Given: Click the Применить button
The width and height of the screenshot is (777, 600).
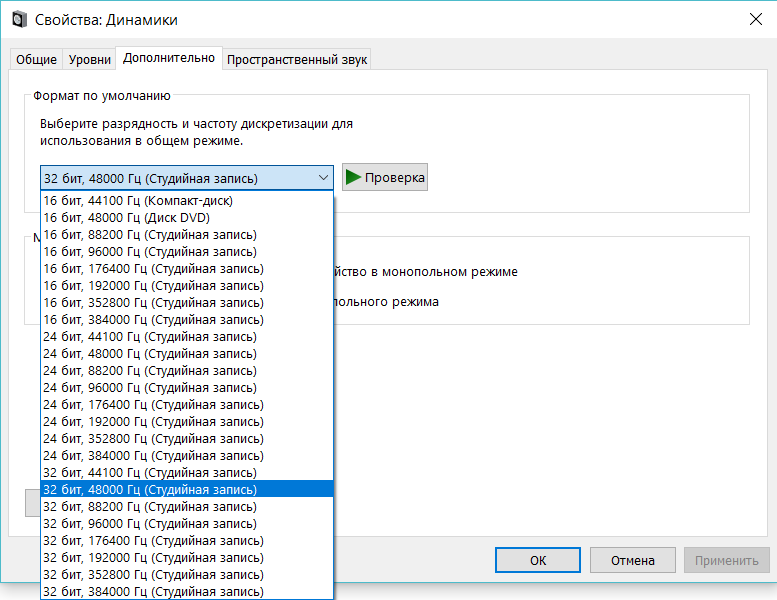Looking at the screenshot, I should 726,560.
